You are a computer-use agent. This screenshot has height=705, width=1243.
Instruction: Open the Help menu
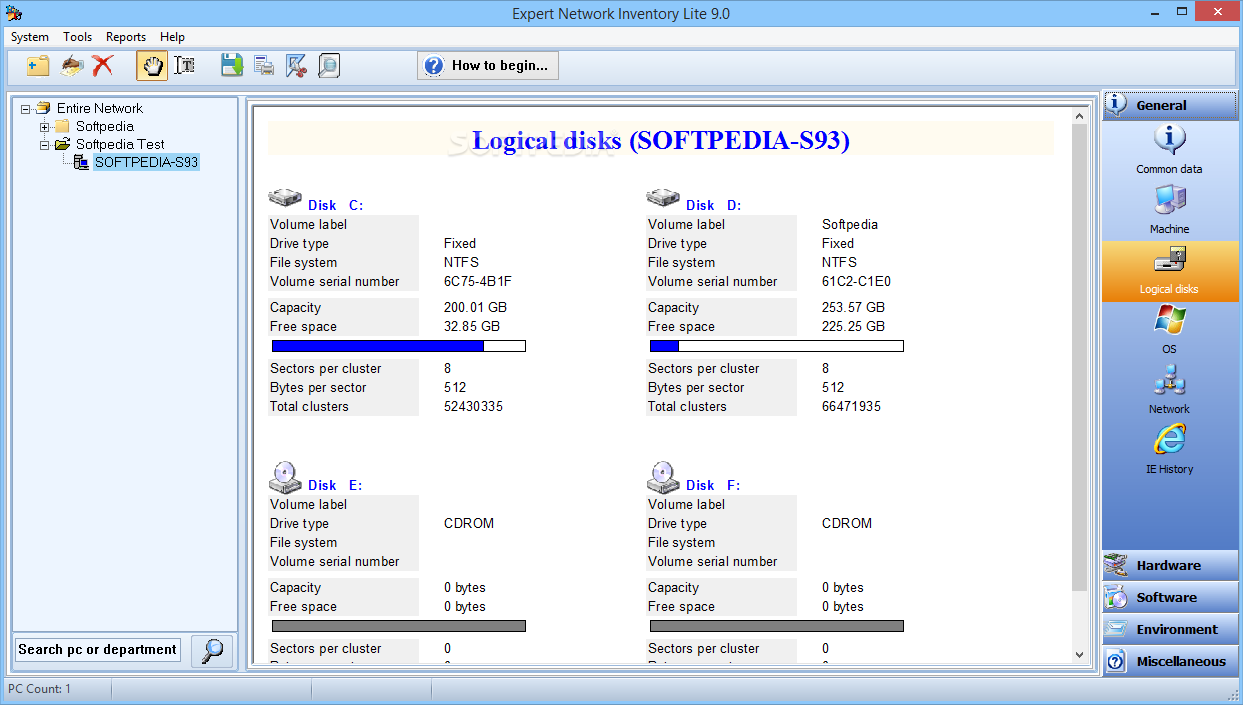coord(172,37)
